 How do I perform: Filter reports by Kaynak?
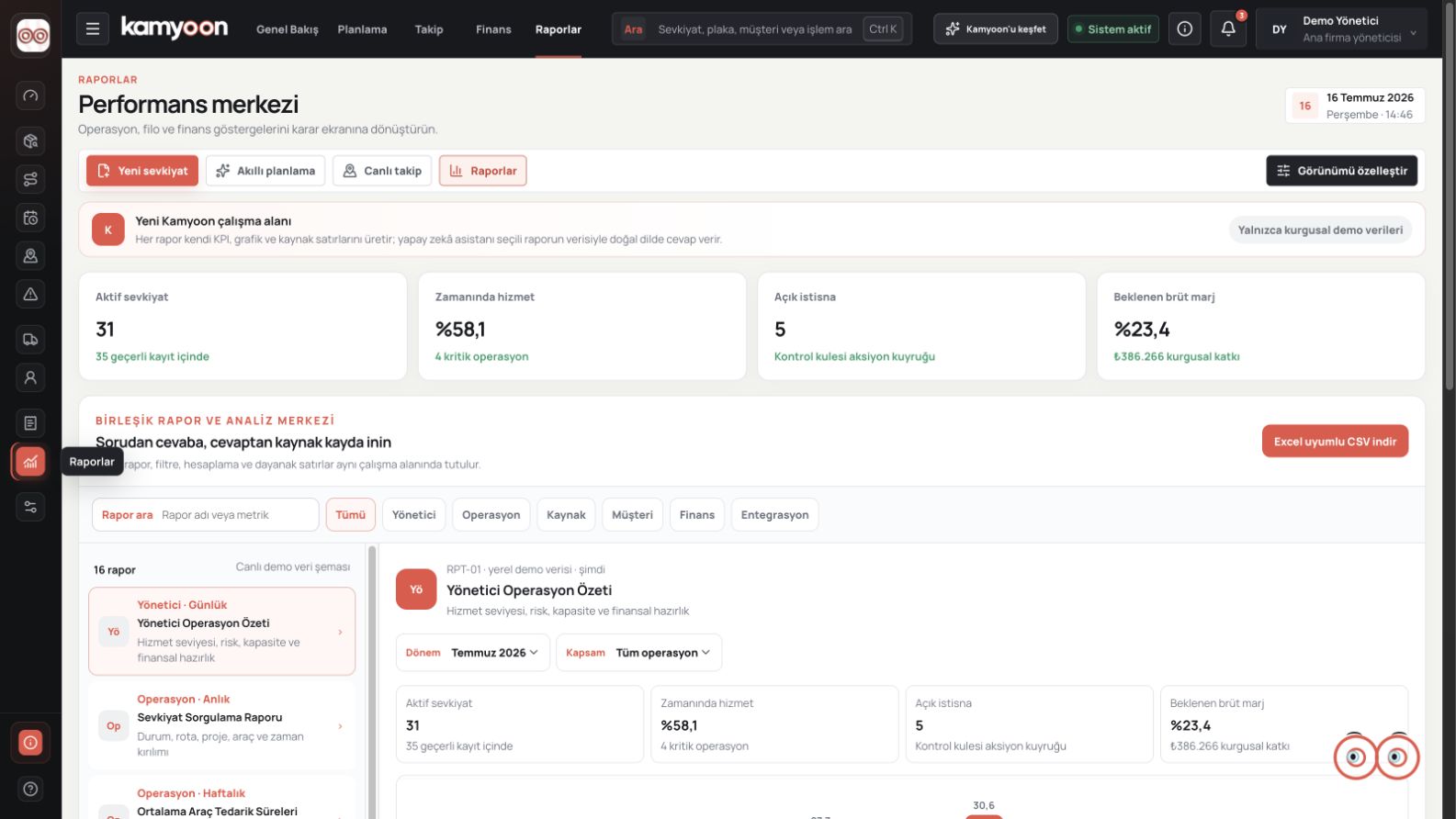(566, 515)
